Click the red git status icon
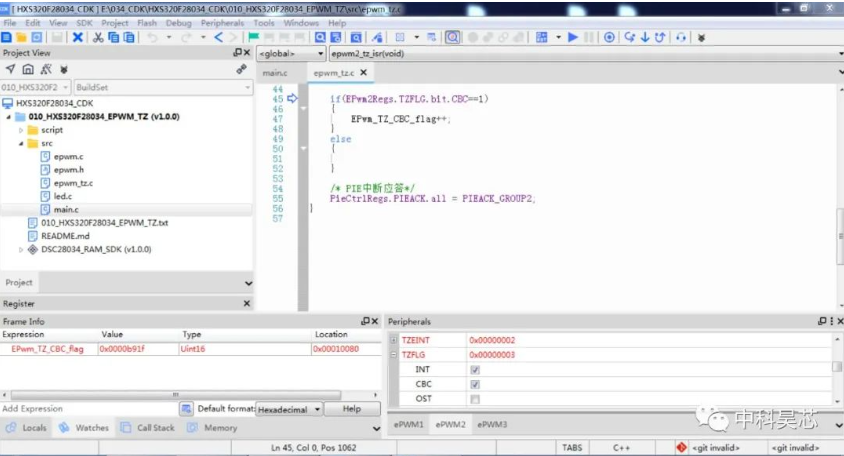The width and height of the screenshot is (844, 456). point(681,447)
